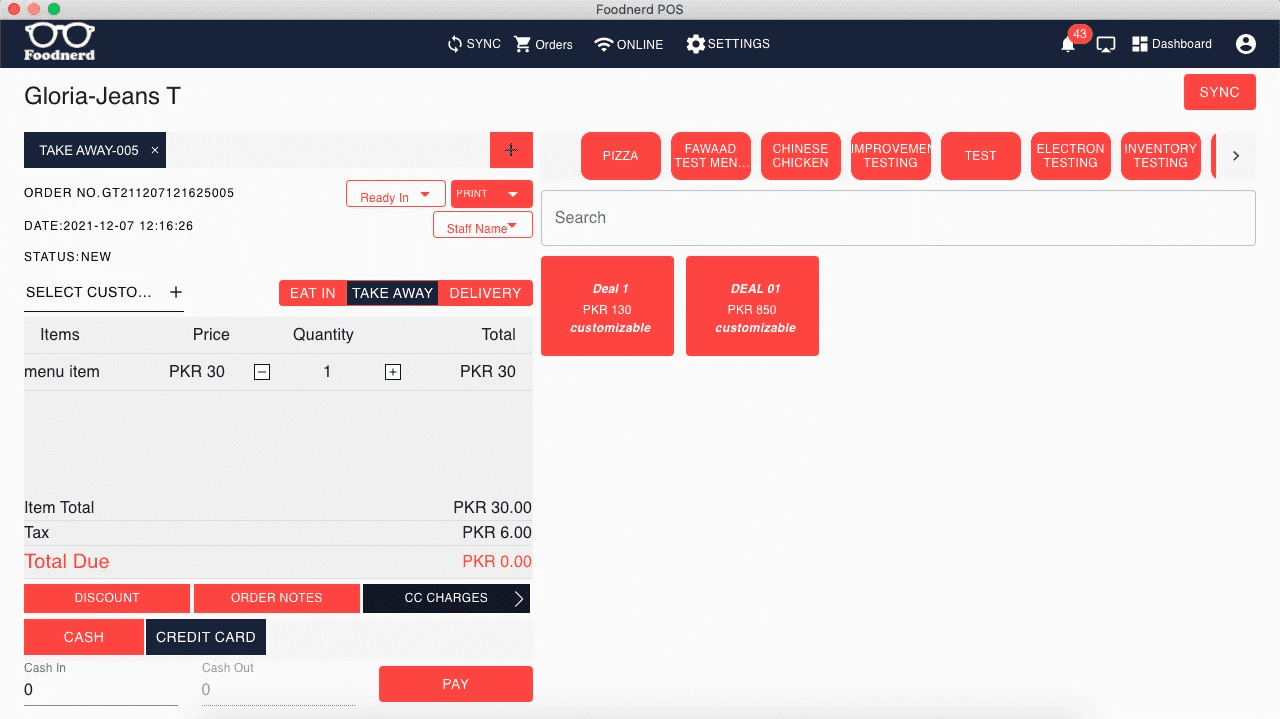Switch order type to DELIVERY

tap(485, 293)
